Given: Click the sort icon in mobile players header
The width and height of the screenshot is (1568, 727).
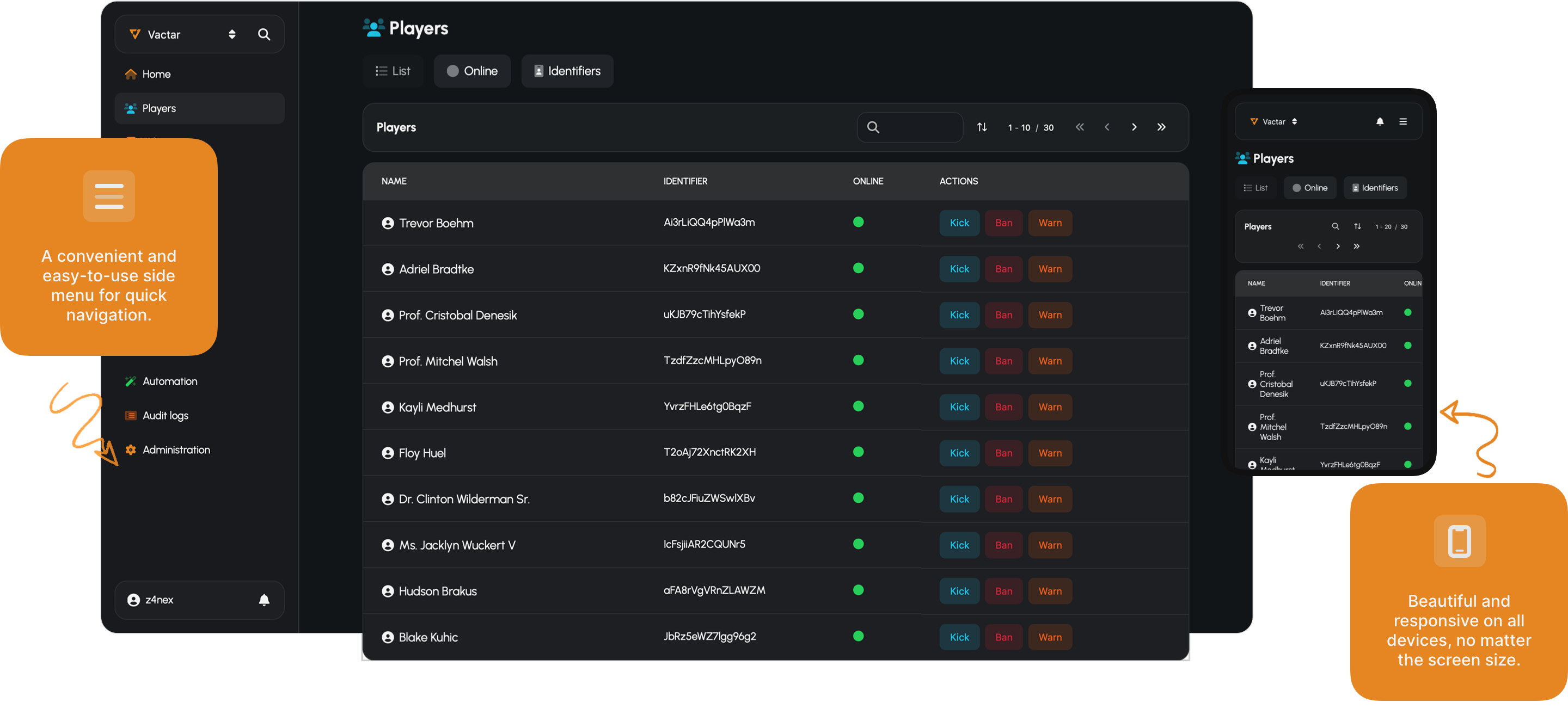Looking at the screenshot, I should tap(1357, 226).
